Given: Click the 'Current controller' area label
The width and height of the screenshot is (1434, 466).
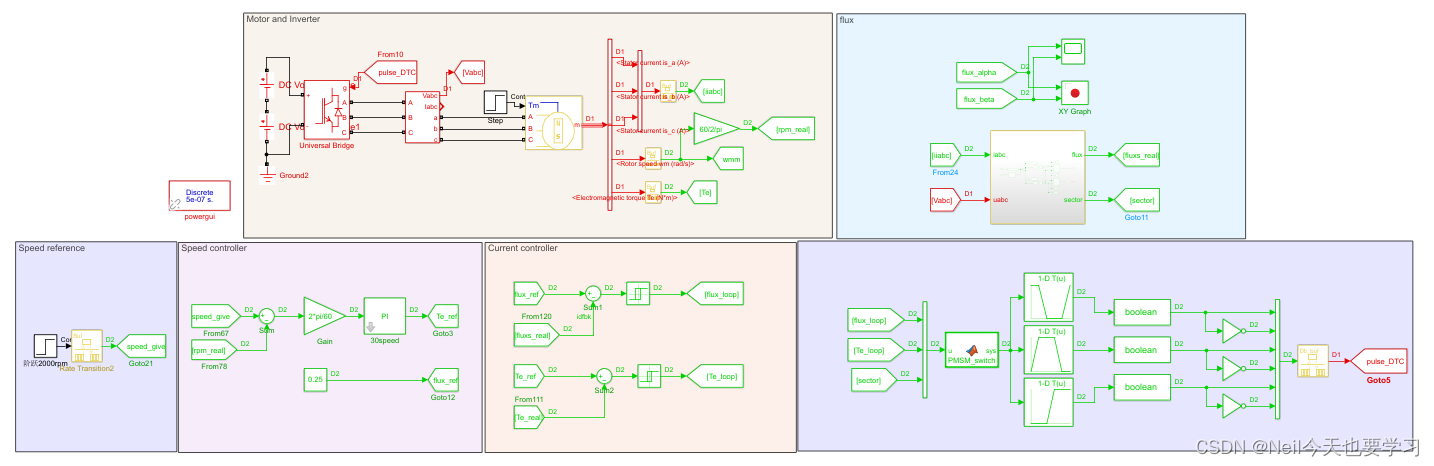Looking at the screenshot, I should pos(523,248).
